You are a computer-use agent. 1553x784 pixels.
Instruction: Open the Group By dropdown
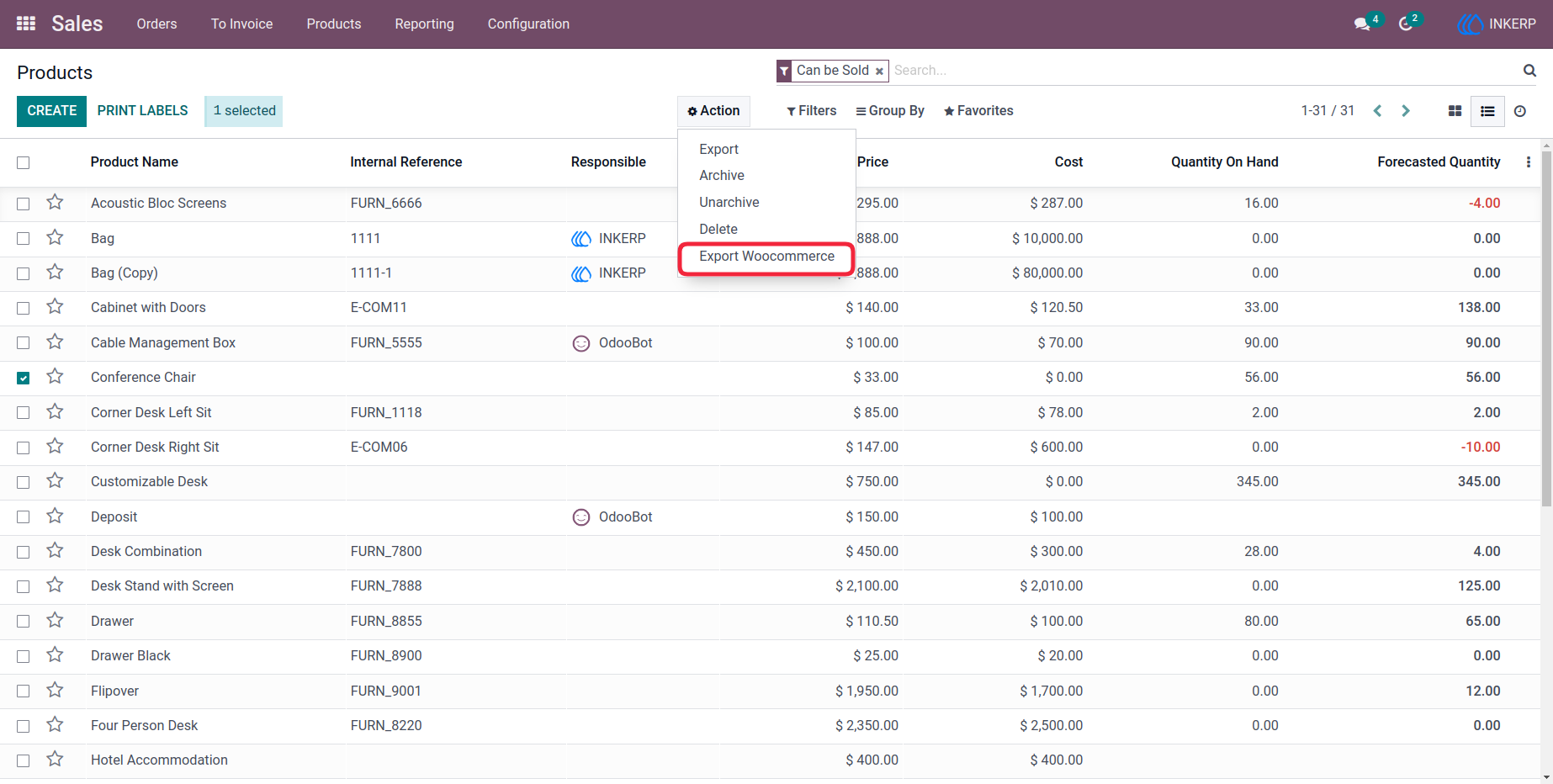pyautogui.click(x=890, y=111)
